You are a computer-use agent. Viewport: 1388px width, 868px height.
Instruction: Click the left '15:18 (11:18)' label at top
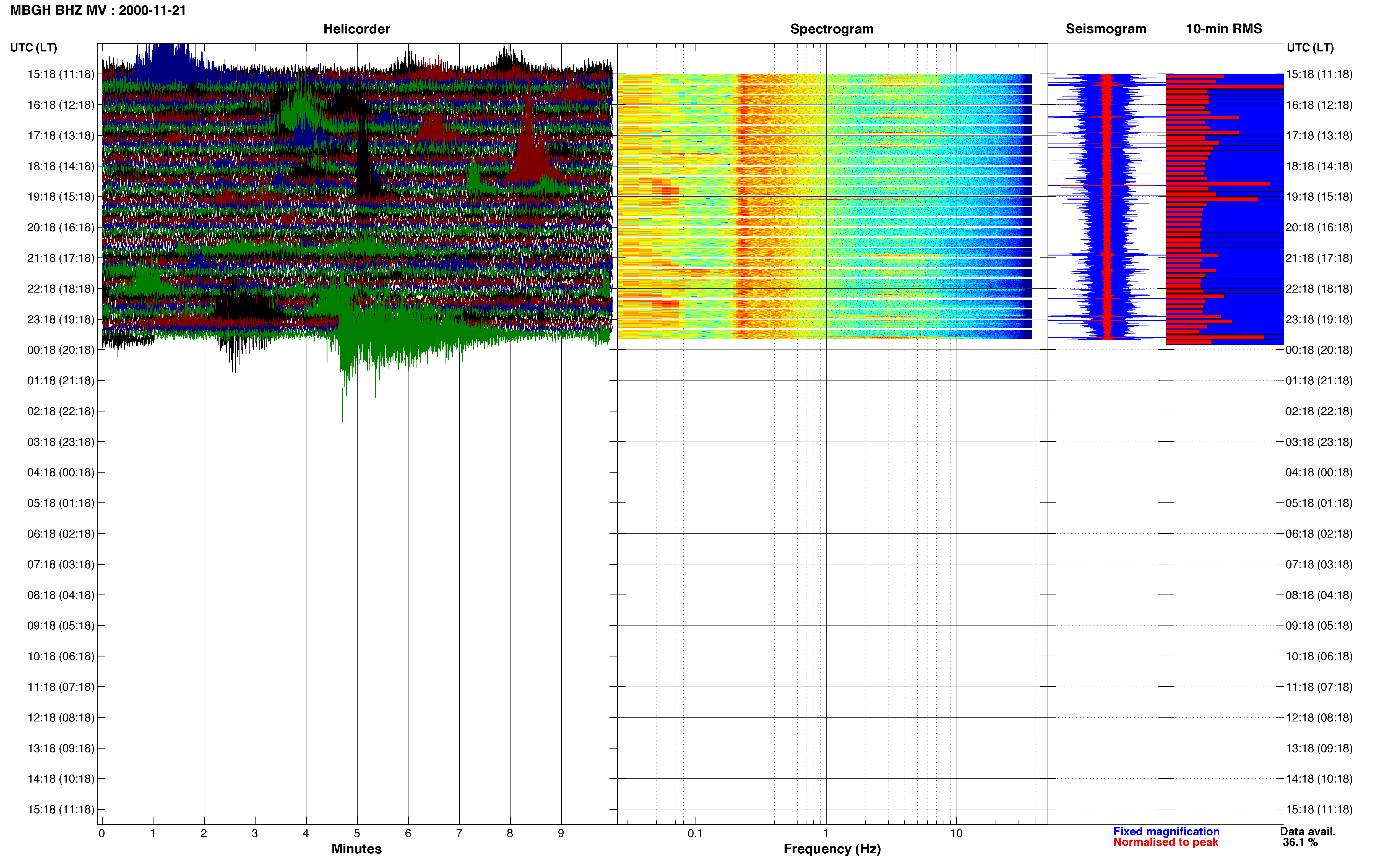(61, 74)
